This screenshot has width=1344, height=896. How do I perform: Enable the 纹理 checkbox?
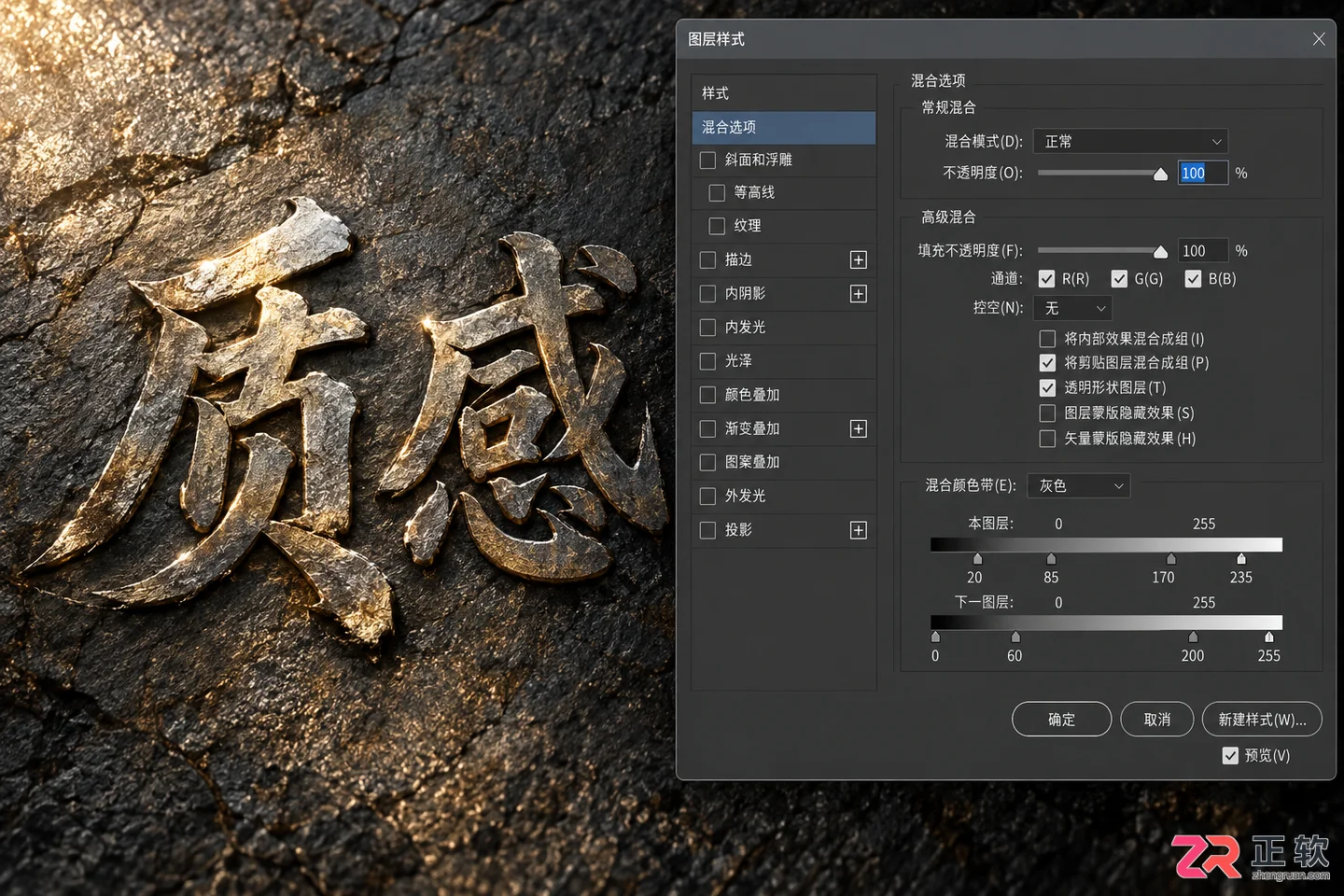[x=717, y=226]
